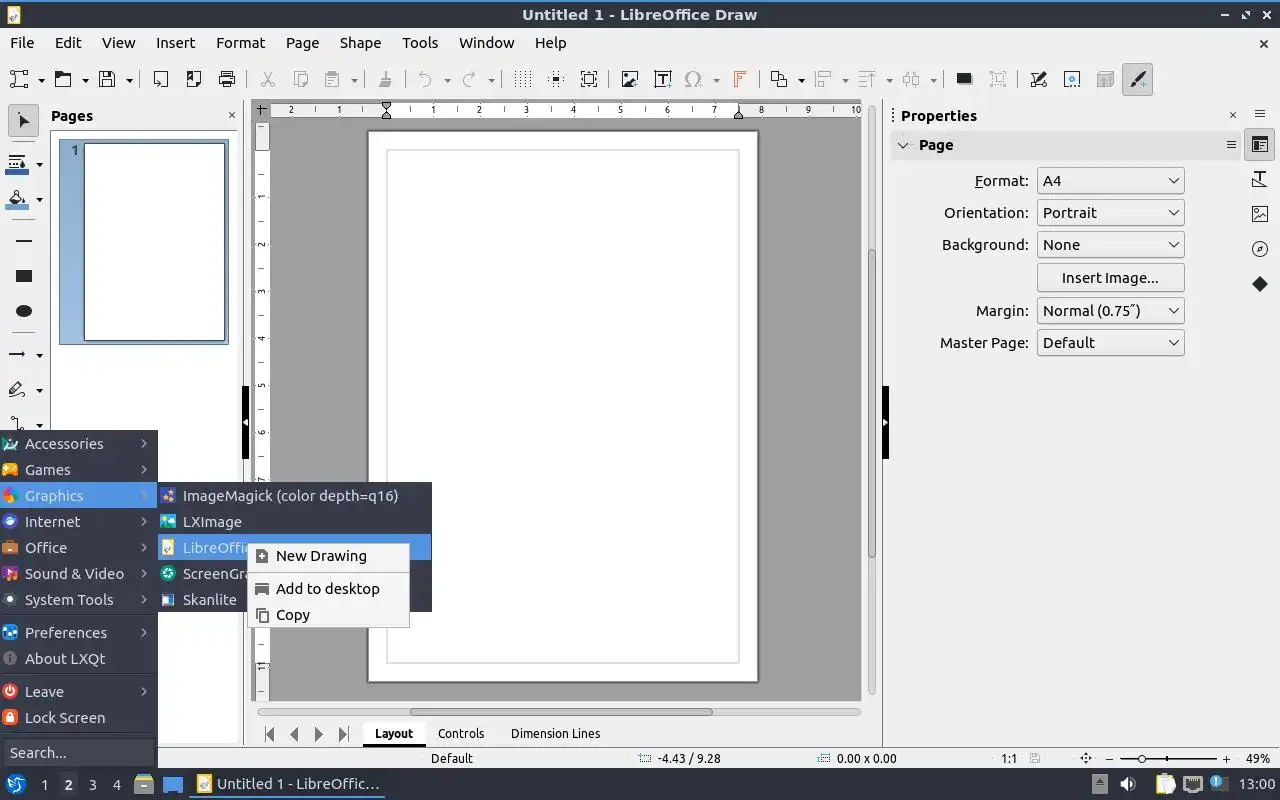
Task: Select the arrow Select tool
Action: click(24, 121)
